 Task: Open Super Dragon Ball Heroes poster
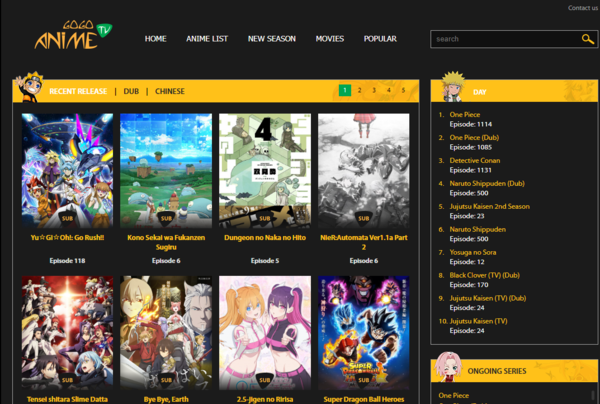click(x=364, y=332)
